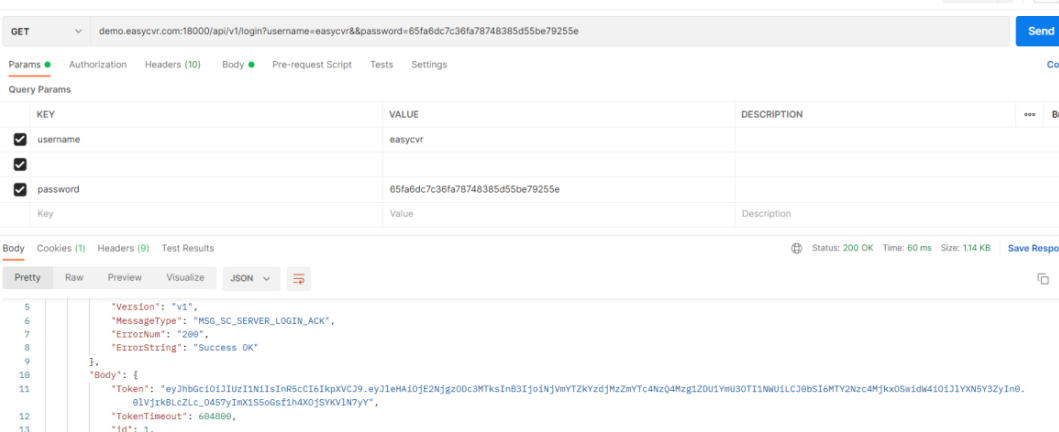This screenshot has width=1059, height=432.
Task: Click the username key cell
Action: pyautogui.click(x=207, y=140)
